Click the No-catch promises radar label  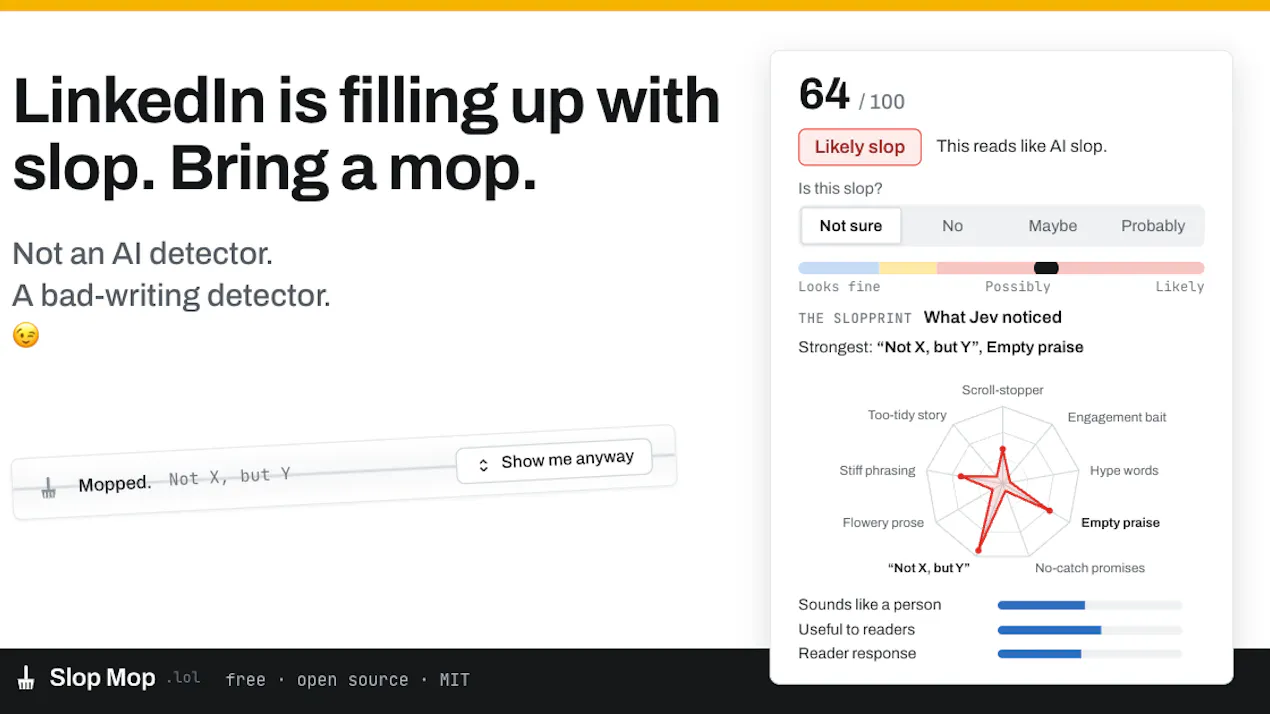click(x=1090, y=568)
